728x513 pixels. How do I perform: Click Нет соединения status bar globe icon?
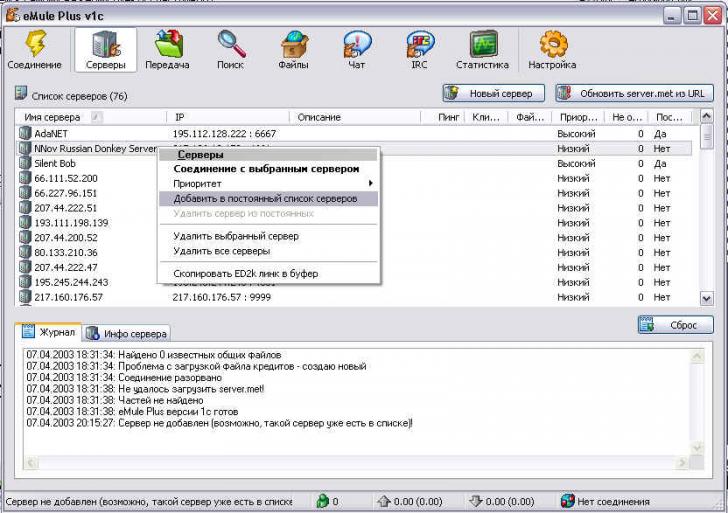click(567, 501)
